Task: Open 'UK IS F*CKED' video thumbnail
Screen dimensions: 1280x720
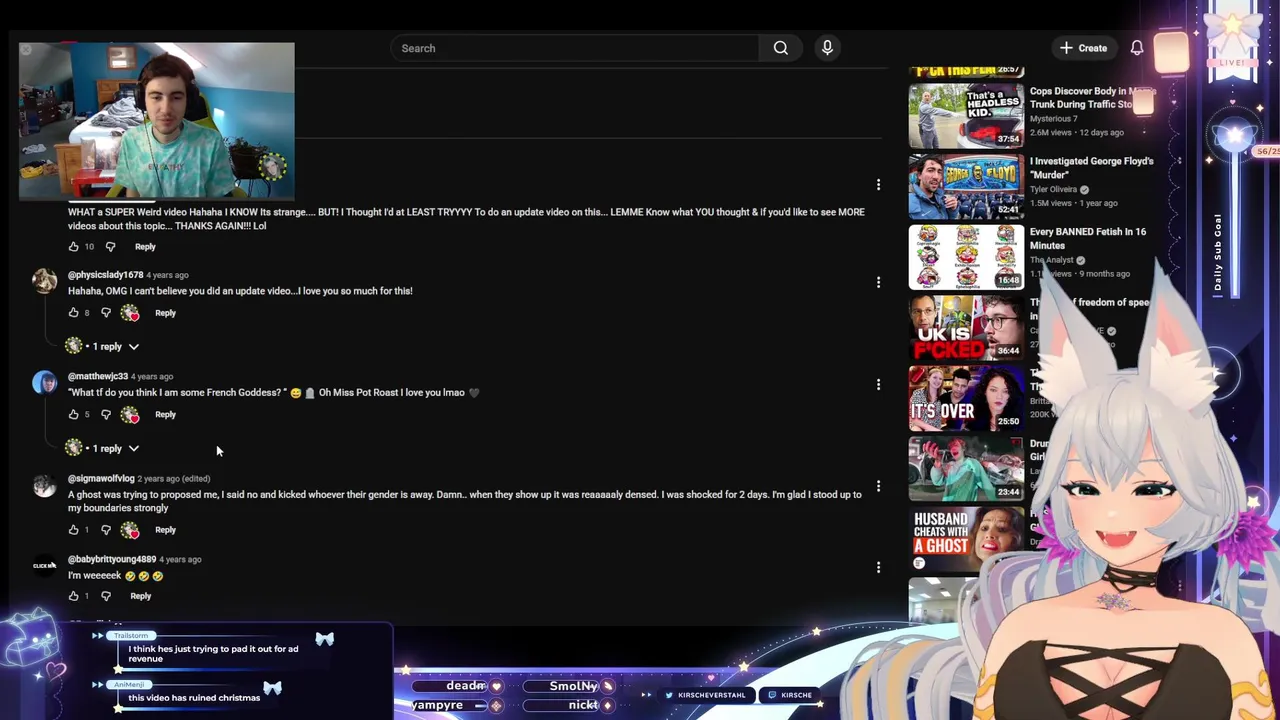Action: point(966,327)
